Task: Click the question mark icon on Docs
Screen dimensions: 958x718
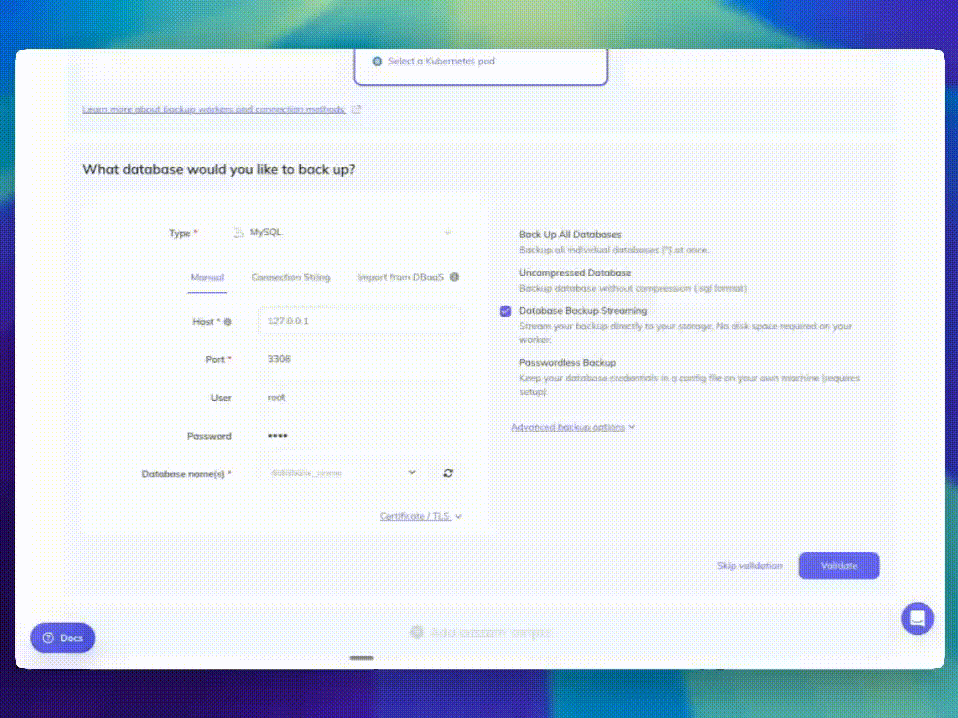Action: (48, 638)
